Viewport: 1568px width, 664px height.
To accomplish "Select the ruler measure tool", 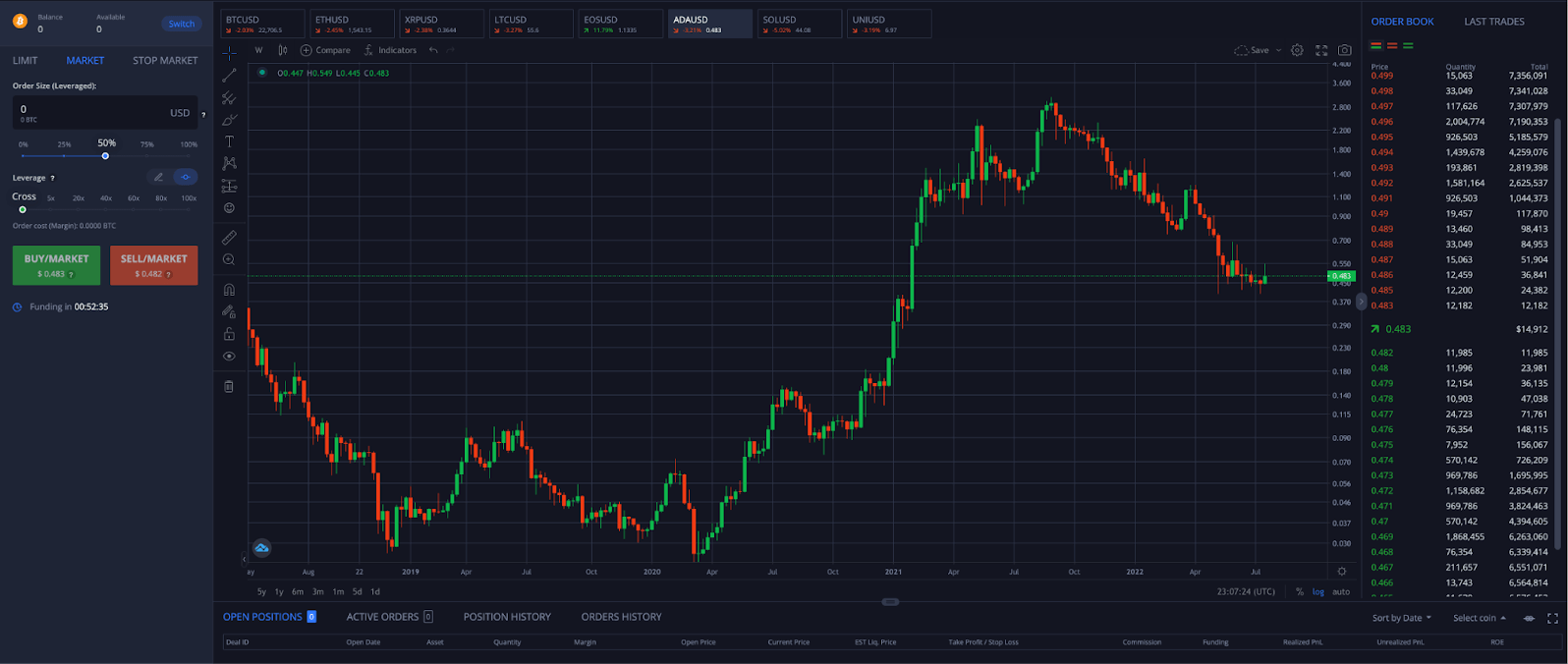I will [x=229, y=238].
